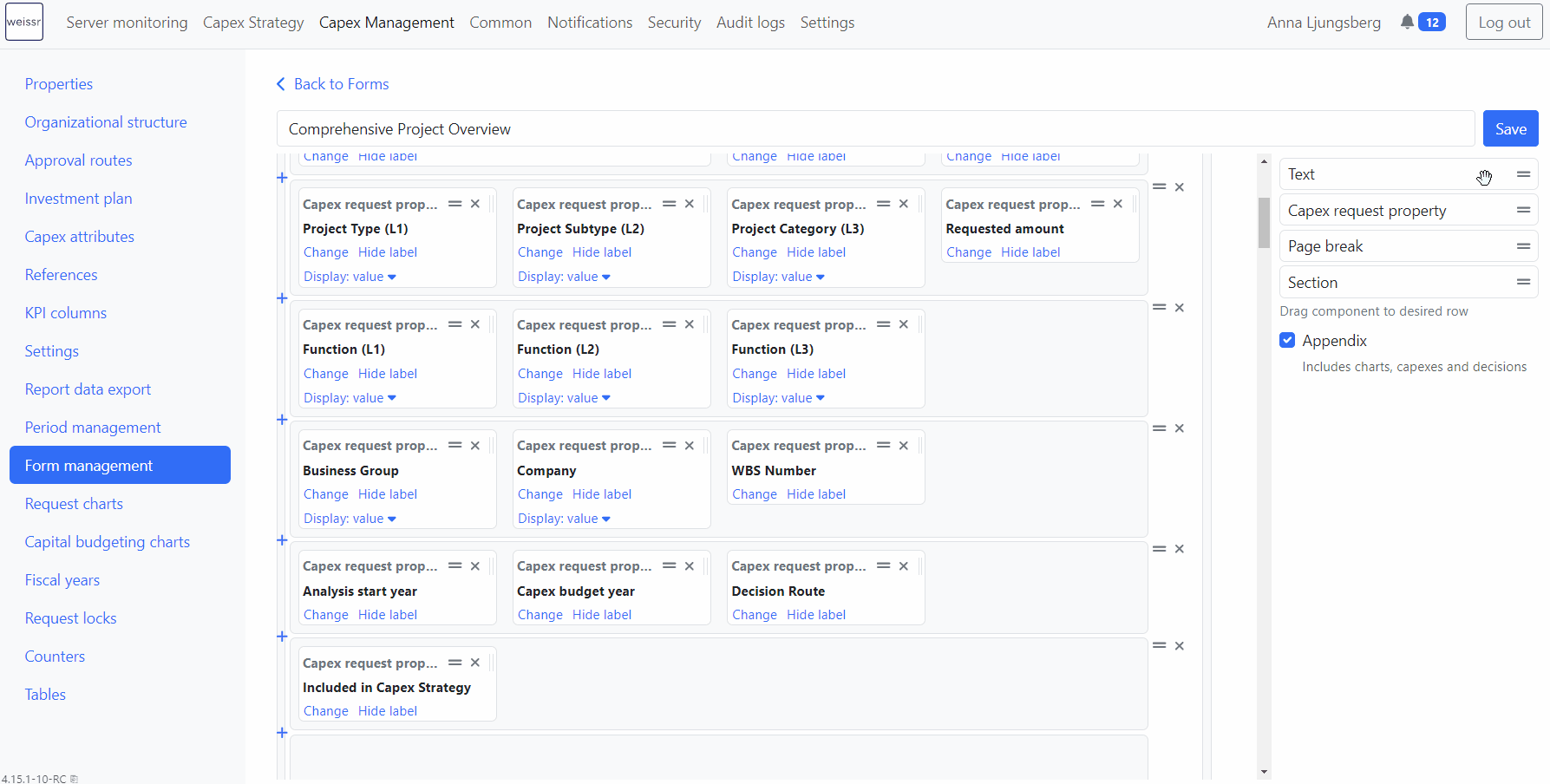Open the Capex Management menu

(387, 22)
